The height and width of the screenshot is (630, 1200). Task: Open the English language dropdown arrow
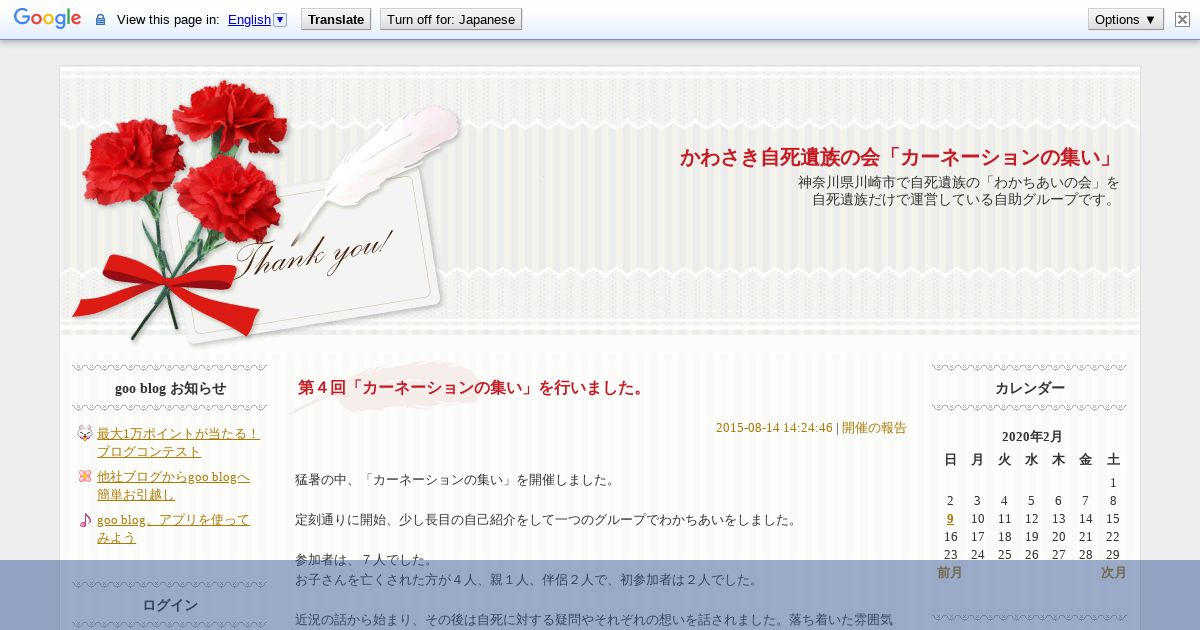coord(280,19)
